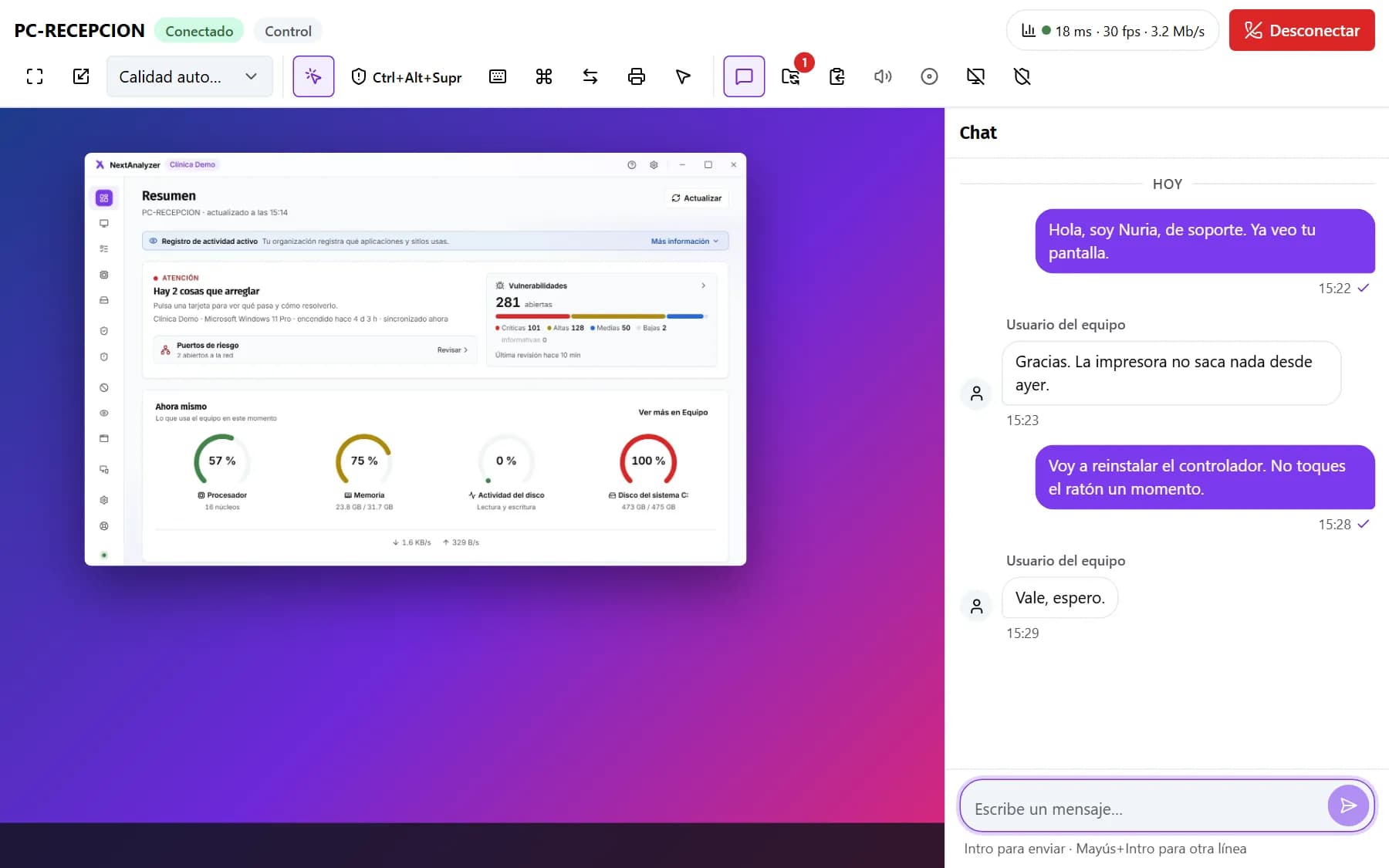The width and height of the screenshot is (1389, 868).
Task: Click the send message arrow button
Action: pyautogui.click(x=1348, y=806)
